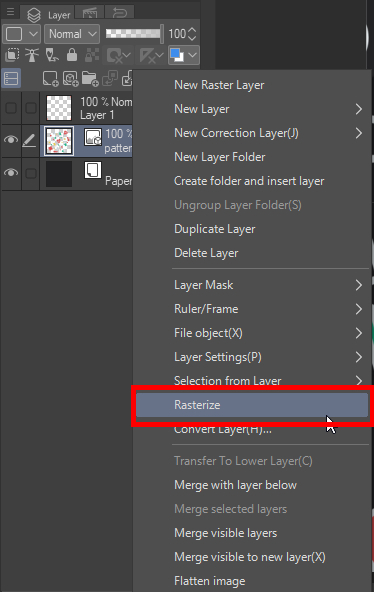Click the New Raster Layer icon
Viewport: 374px width, 592px height.
pyautogui.click(x=50, y=79)
